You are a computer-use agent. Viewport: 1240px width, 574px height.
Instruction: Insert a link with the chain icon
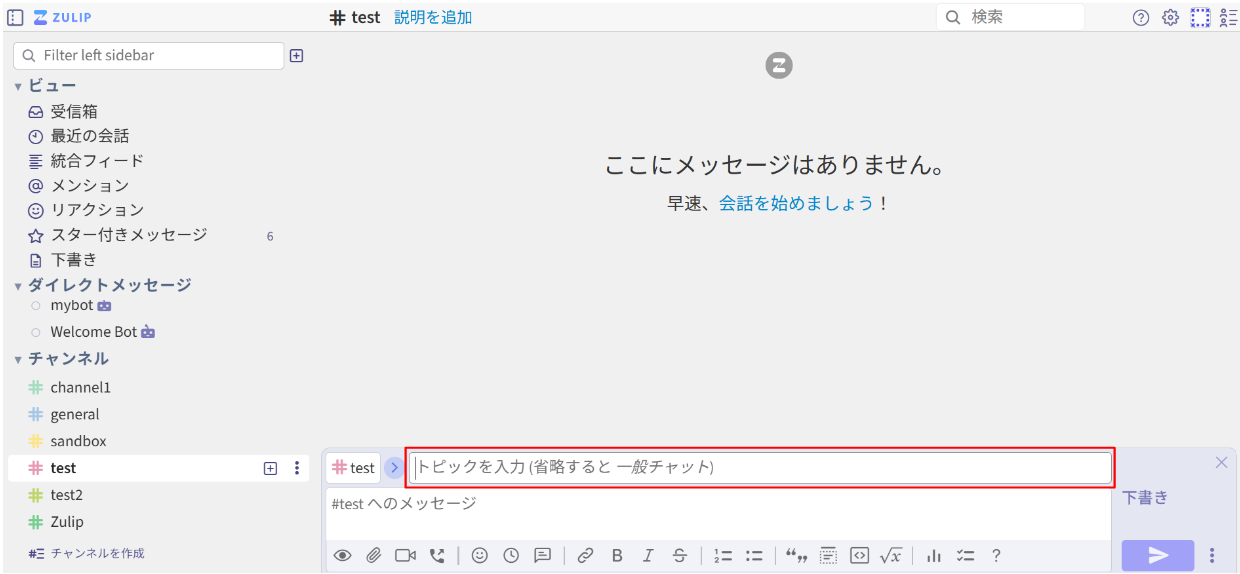tap(585, 556)
